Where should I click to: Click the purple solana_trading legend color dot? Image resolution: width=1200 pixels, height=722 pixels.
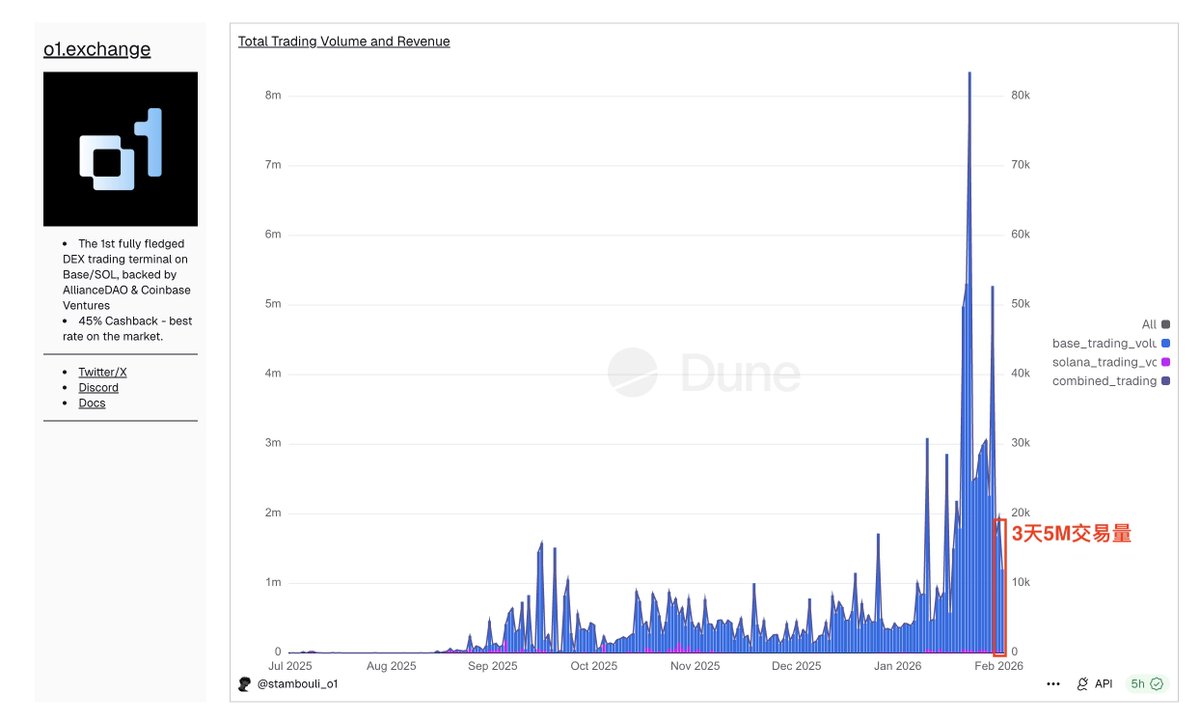tap(1165, 362)
